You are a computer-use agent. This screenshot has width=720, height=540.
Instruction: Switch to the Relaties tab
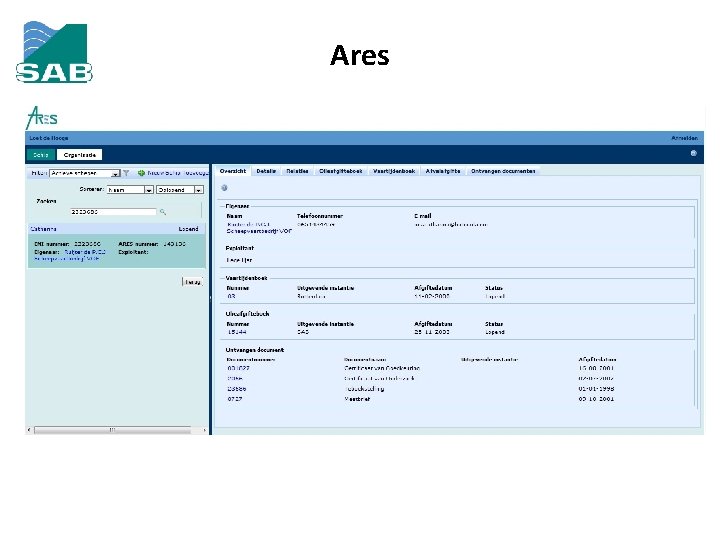[297, 171]
